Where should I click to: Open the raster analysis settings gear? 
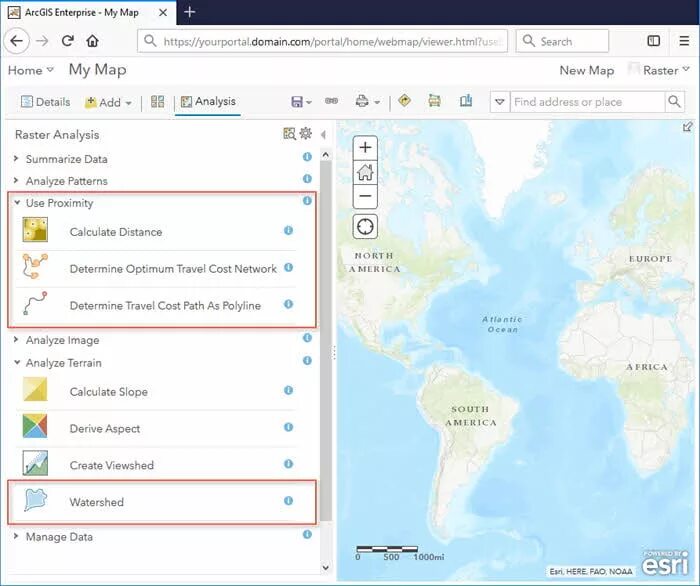click(305, 133)
